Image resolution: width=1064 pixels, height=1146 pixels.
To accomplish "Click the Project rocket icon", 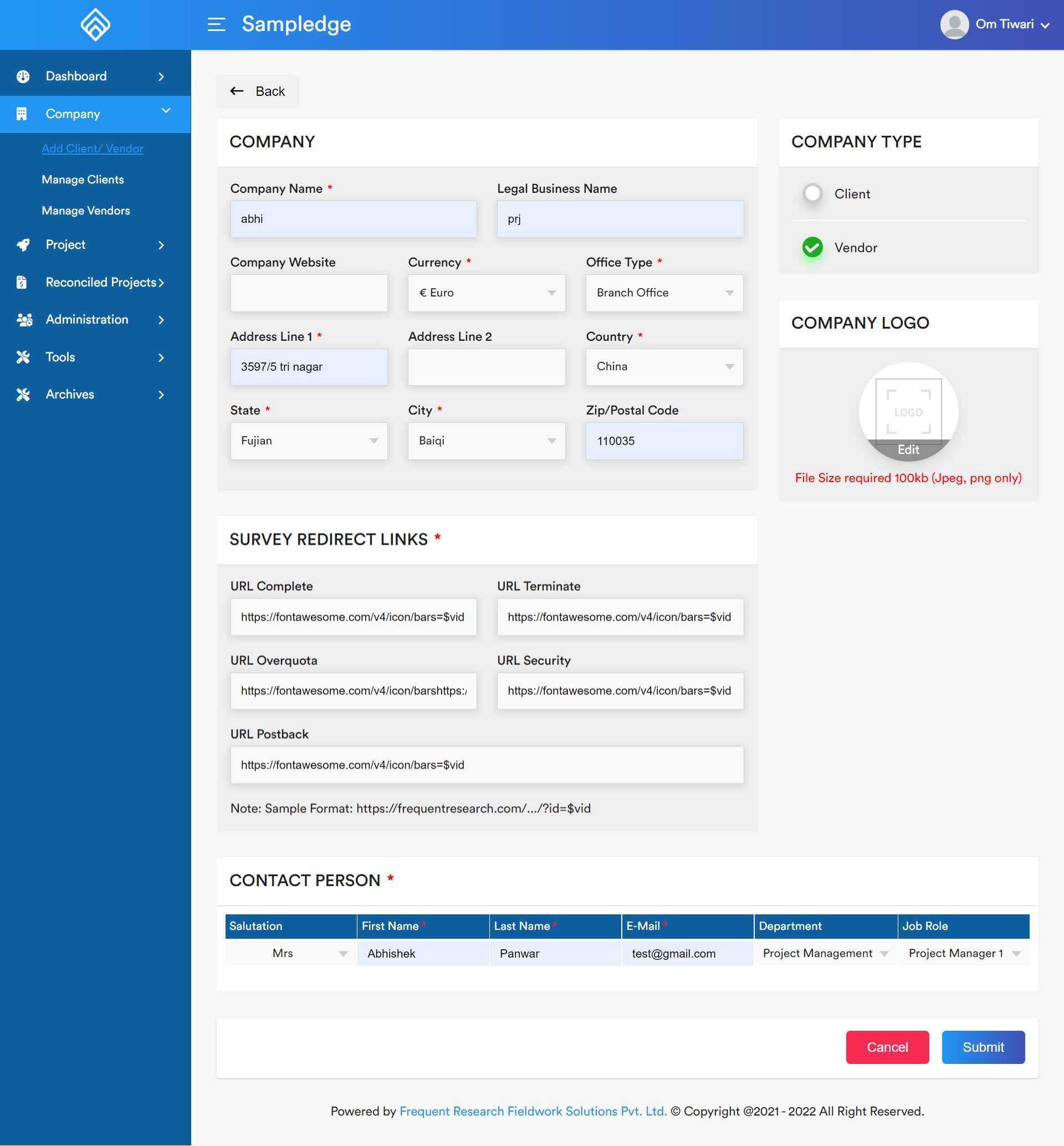I will 23,245.
